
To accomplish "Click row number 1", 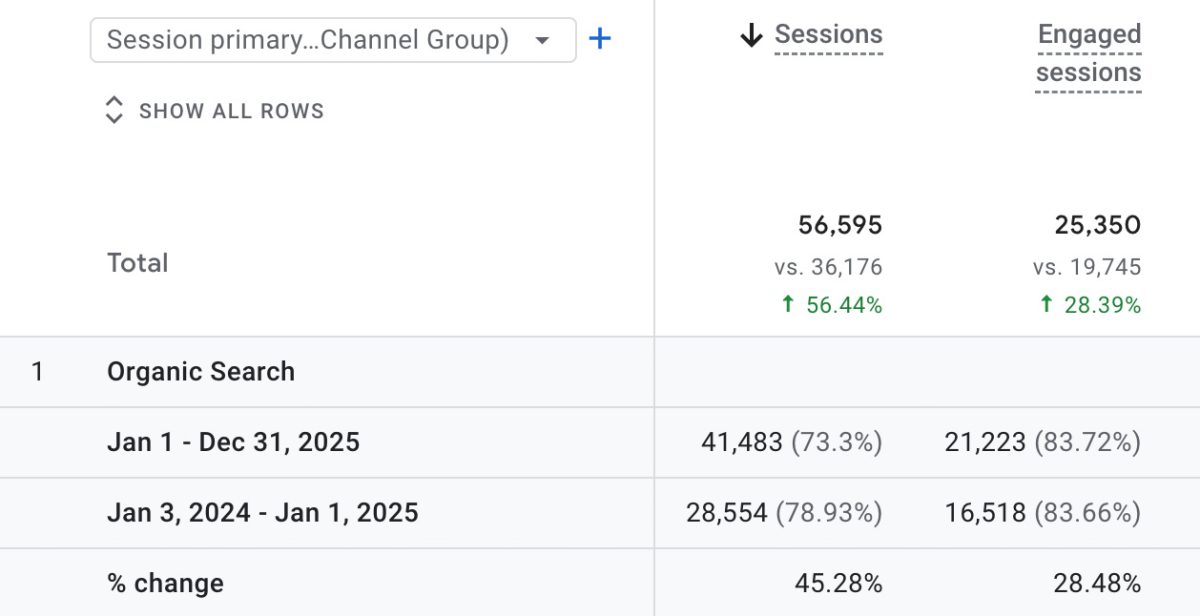I will pos(37,372).
